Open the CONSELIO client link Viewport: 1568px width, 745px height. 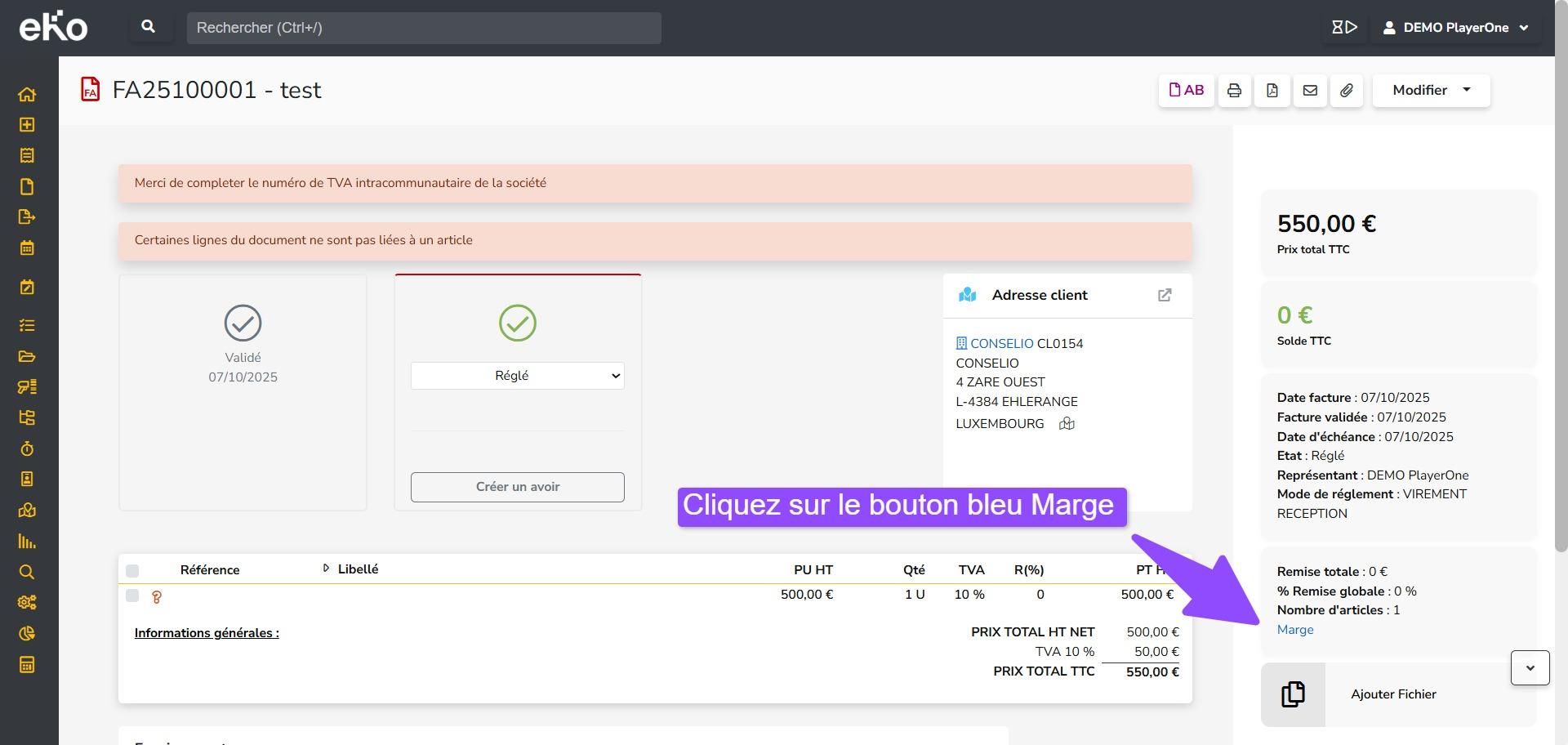pos(1001,344)
